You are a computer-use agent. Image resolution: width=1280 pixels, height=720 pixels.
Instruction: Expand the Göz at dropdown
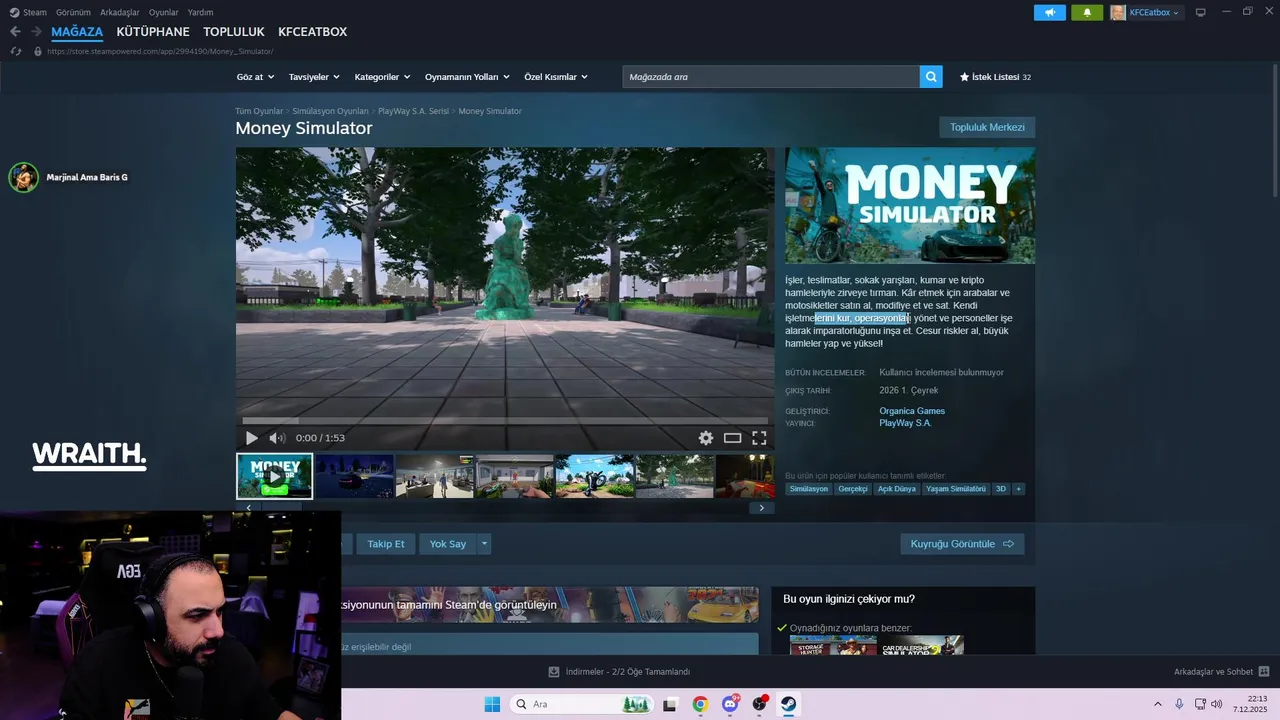coord(255,77)
